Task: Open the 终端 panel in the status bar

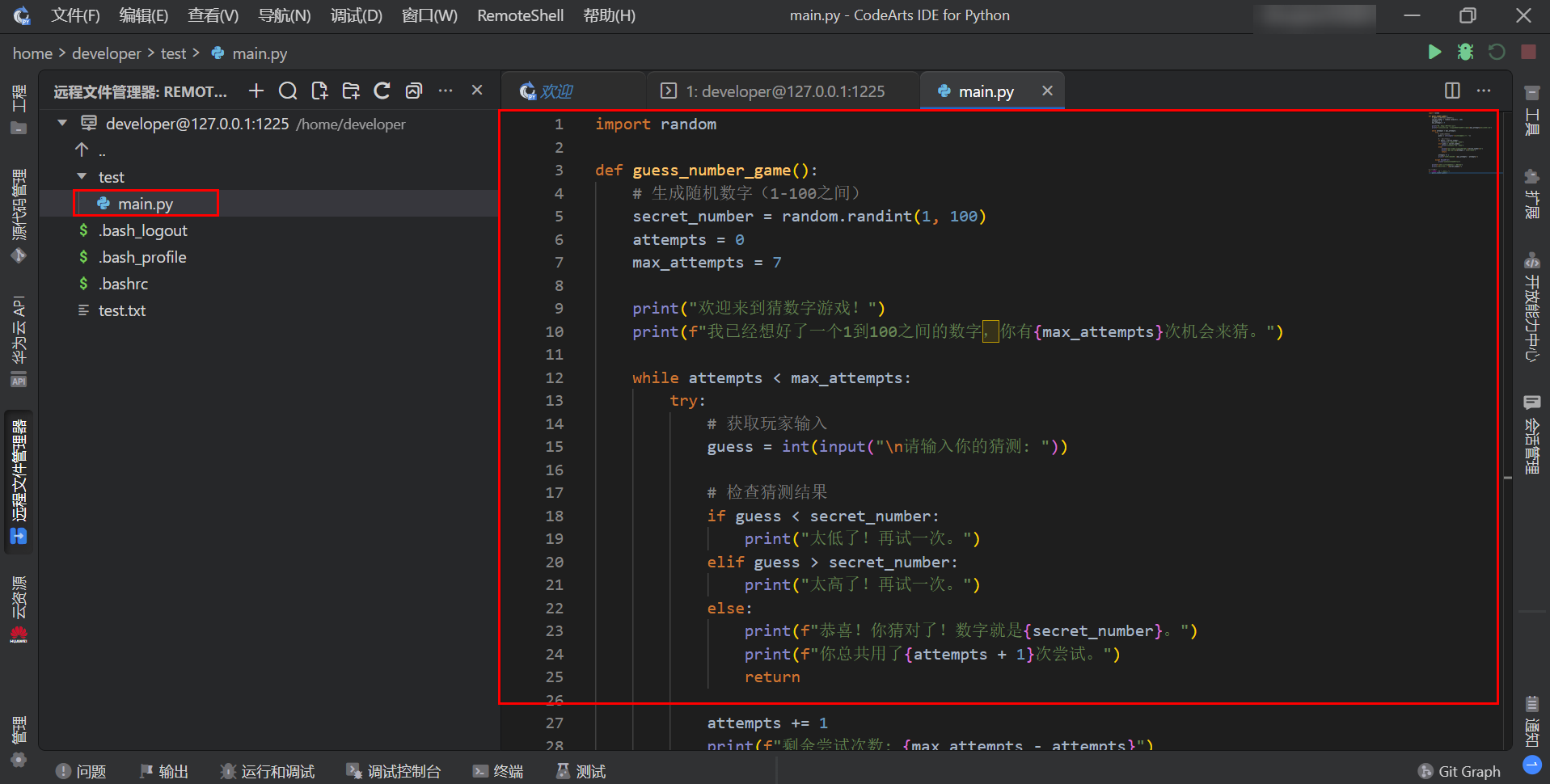Action: [498, 771]
